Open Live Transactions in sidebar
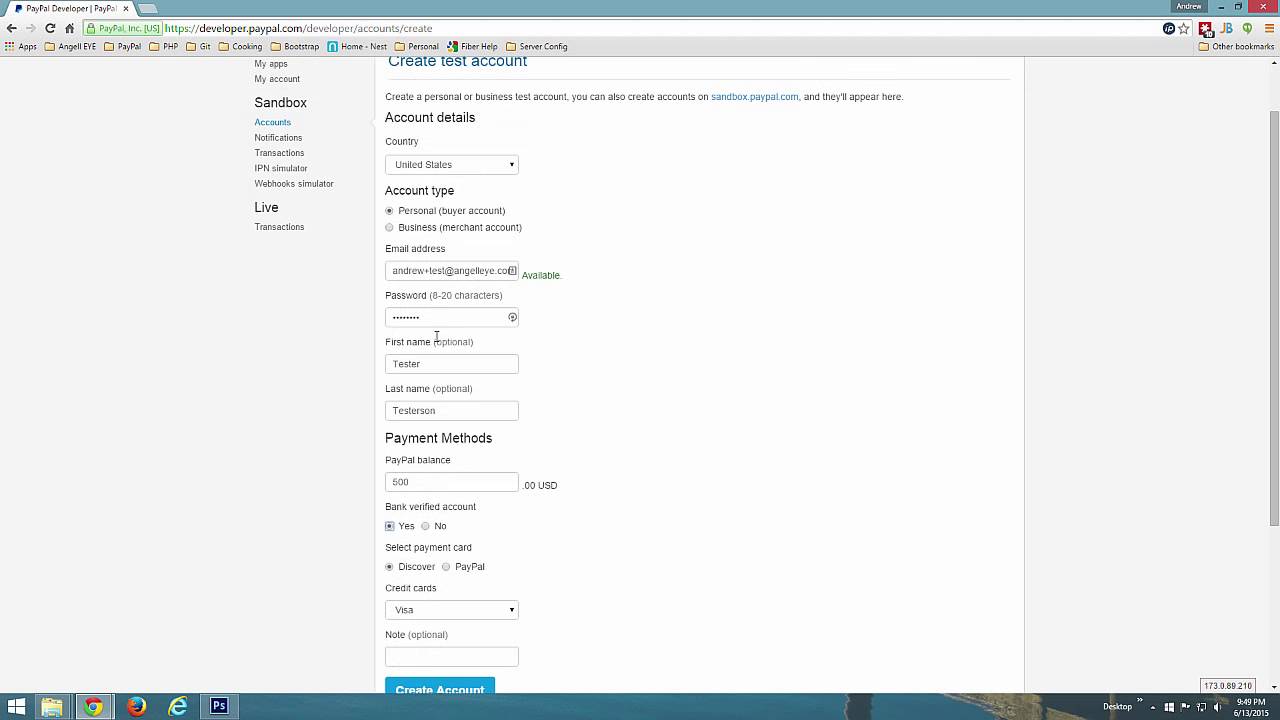This screenshot has height=720, width=1280. [x=279, y=227]
